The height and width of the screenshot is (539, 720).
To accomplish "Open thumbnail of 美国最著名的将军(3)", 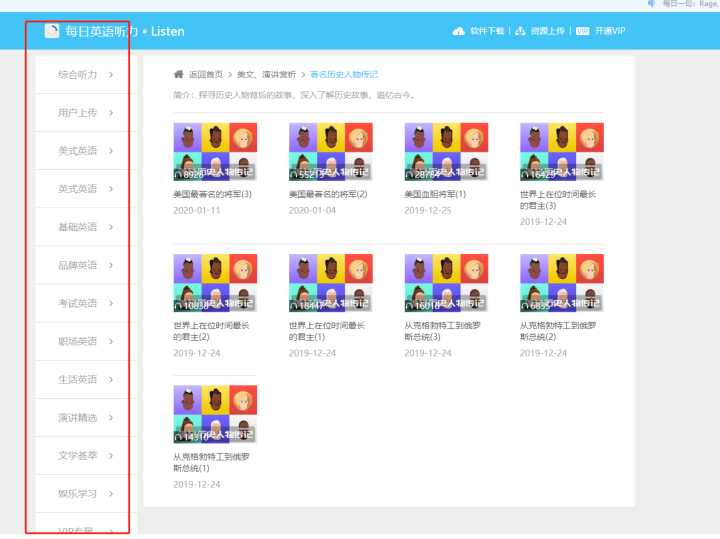I will click(215, 152).
